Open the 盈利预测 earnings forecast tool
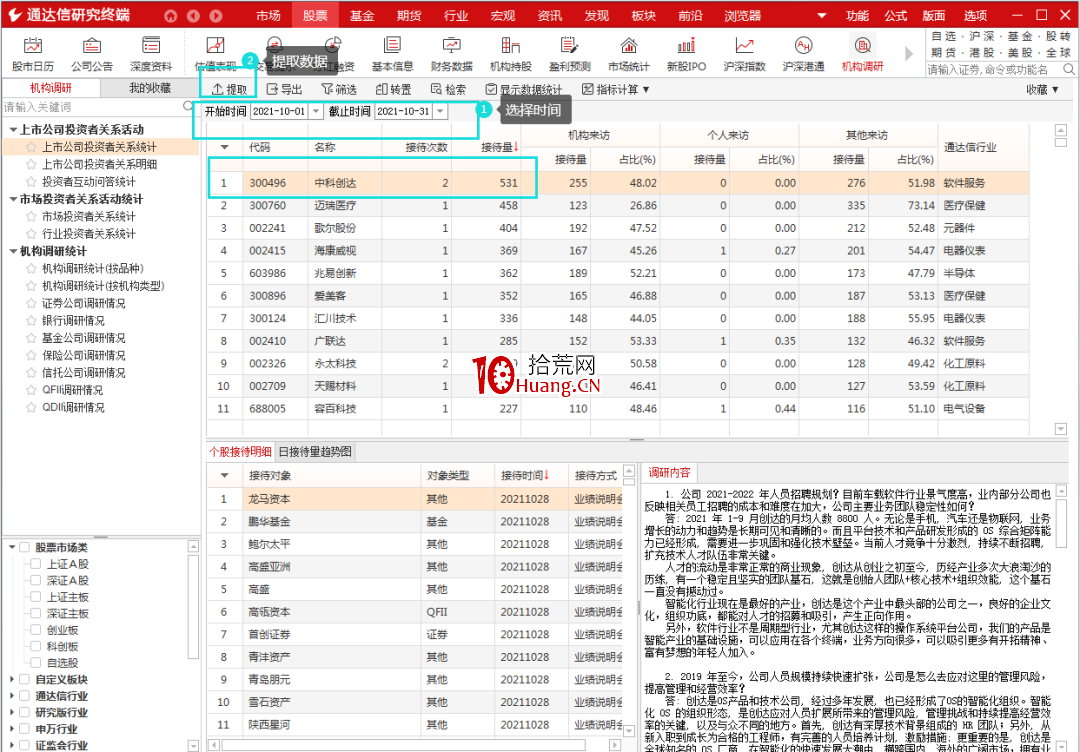1080x752 pixels. click(x=570, y=51)
